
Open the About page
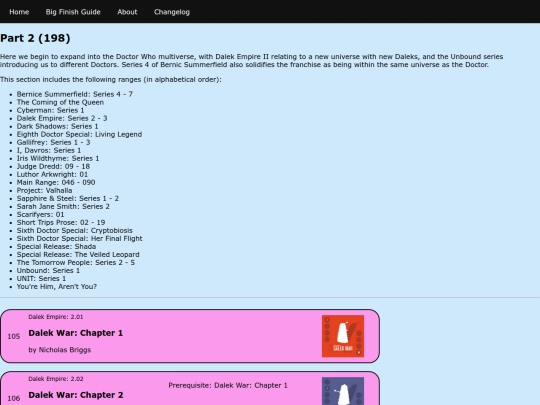[x=127, y=12]
